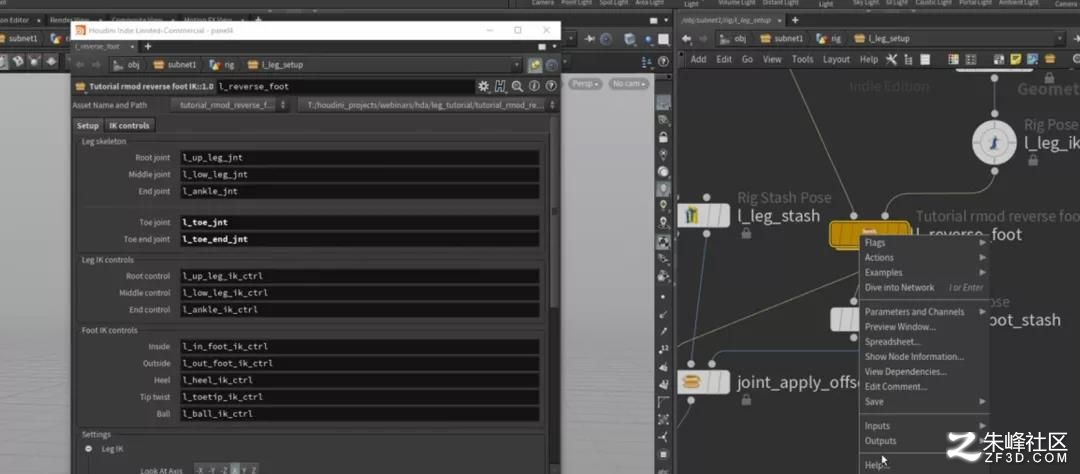The width and height of the screenshot is (1080, 474).
Task: Expand the Save submenu in context menu
Action: point(924,402)
